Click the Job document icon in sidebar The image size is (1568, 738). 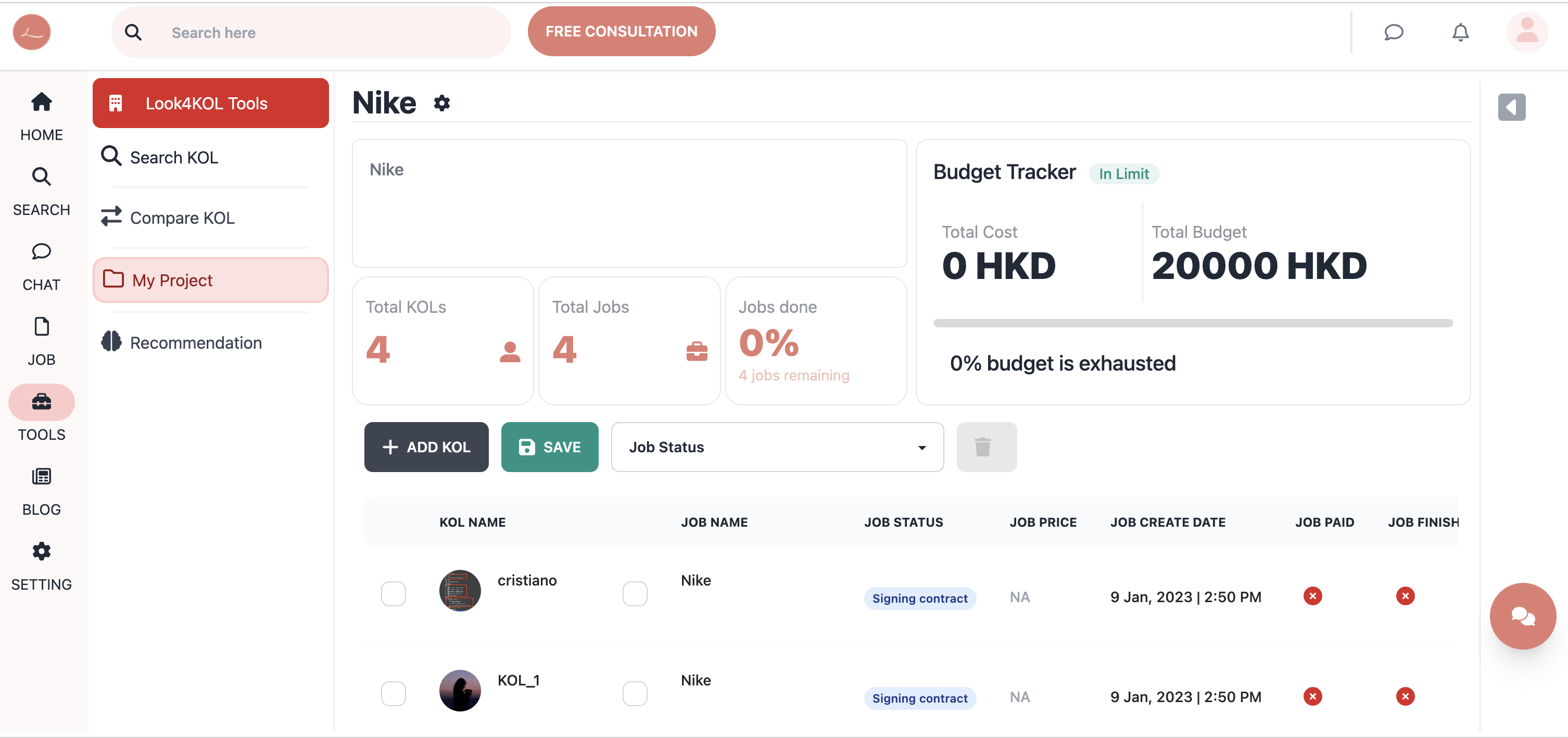[41, 327]
